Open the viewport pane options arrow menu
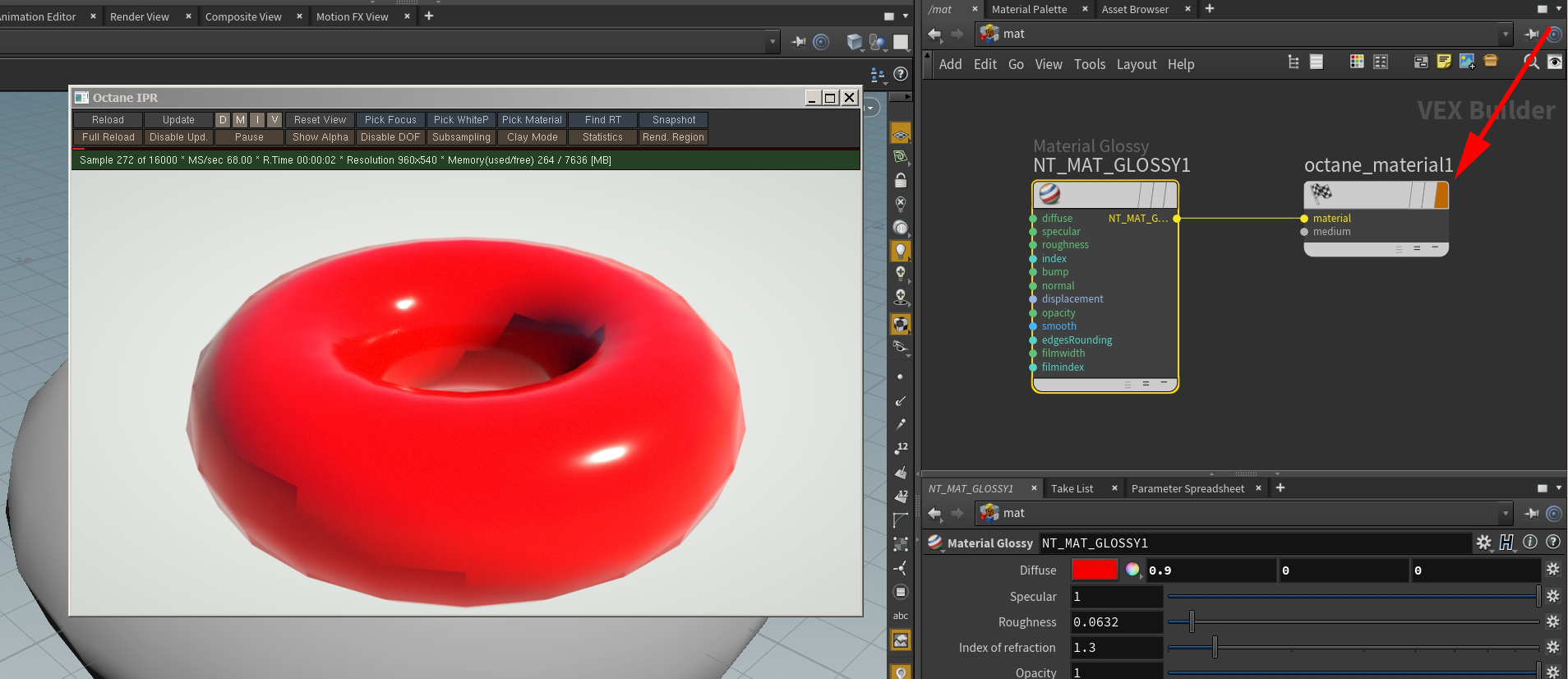Viewport: 1568px width, 679px height. (906, 16)
